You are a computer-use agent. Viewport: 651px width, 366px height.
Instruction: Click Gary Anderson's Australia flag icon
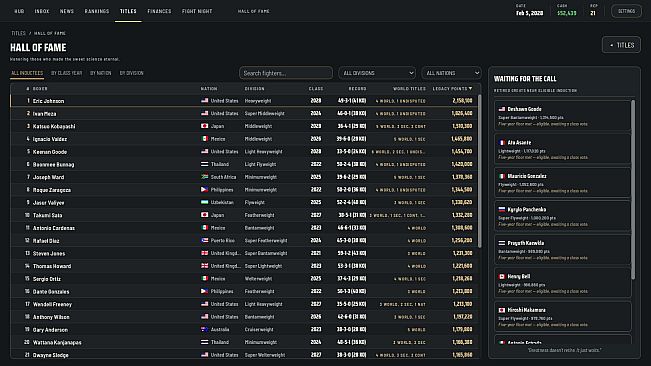(x=205, y=329)
